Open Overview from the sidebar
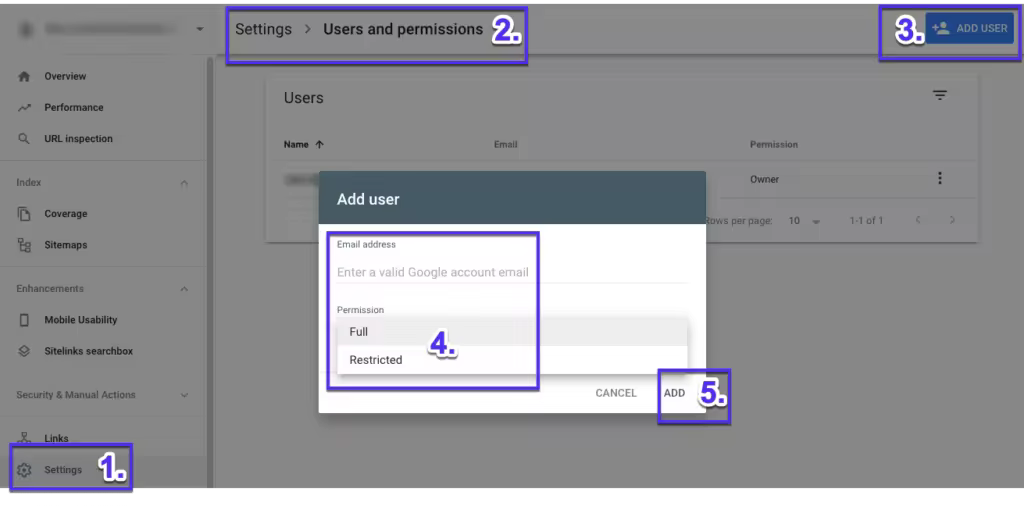1024x506 pixels. (x=65, y=76)
